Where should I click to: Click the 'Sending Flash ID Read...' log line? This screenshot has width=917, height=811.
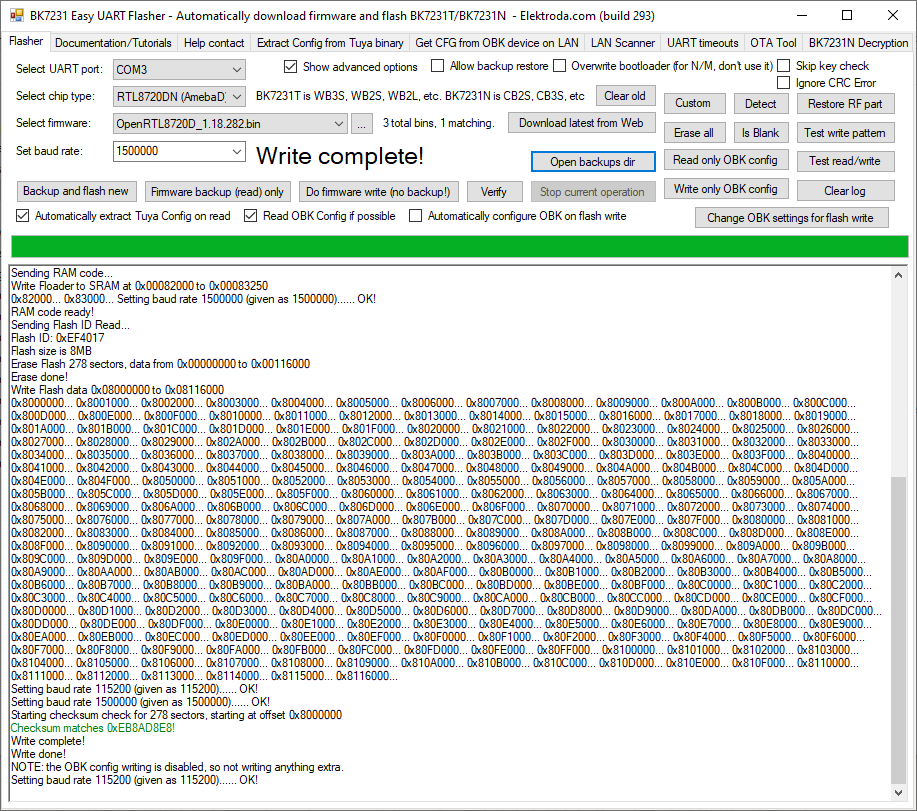70,325
